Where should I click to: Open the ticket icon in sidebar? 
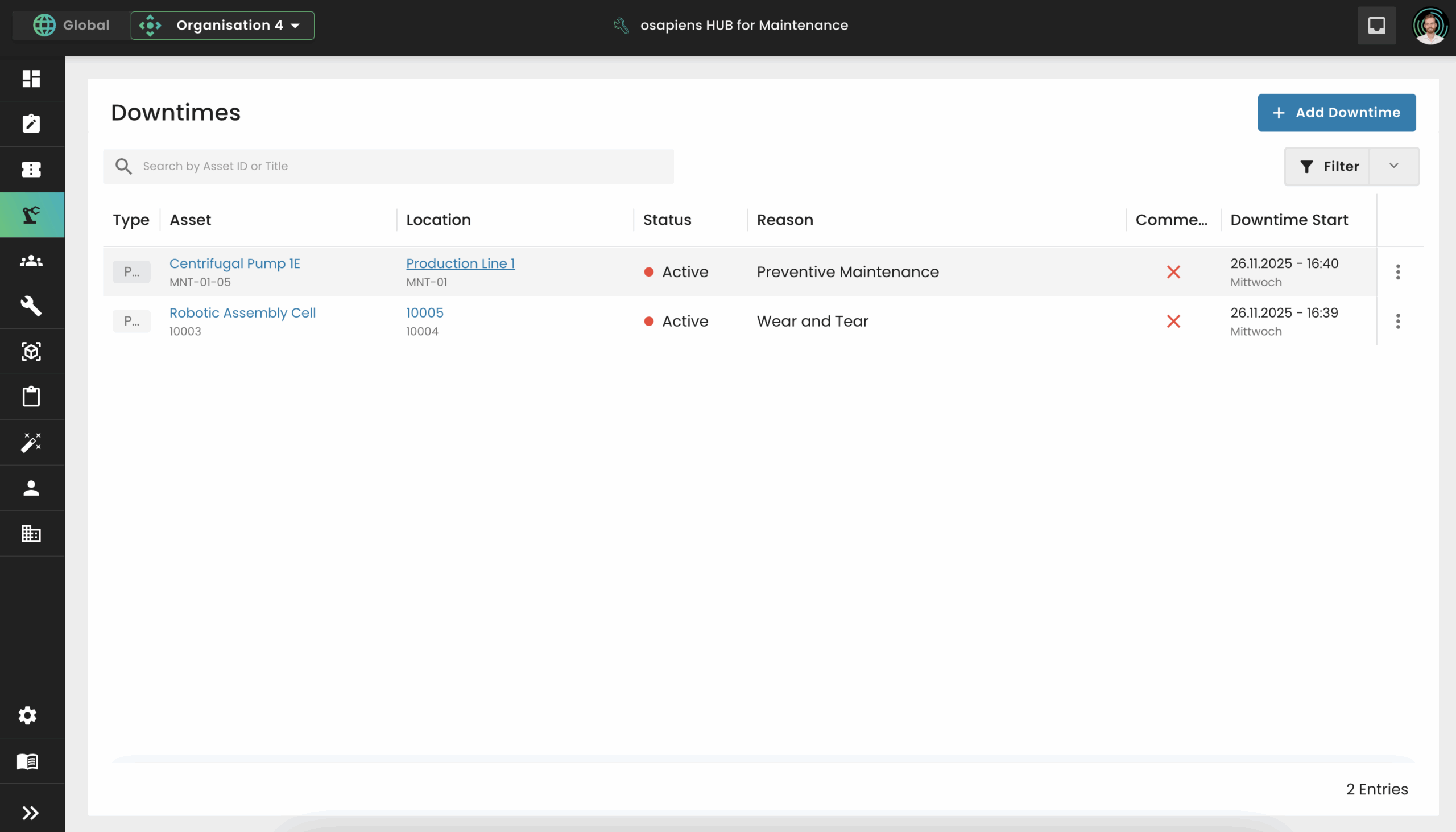[31, 169]
